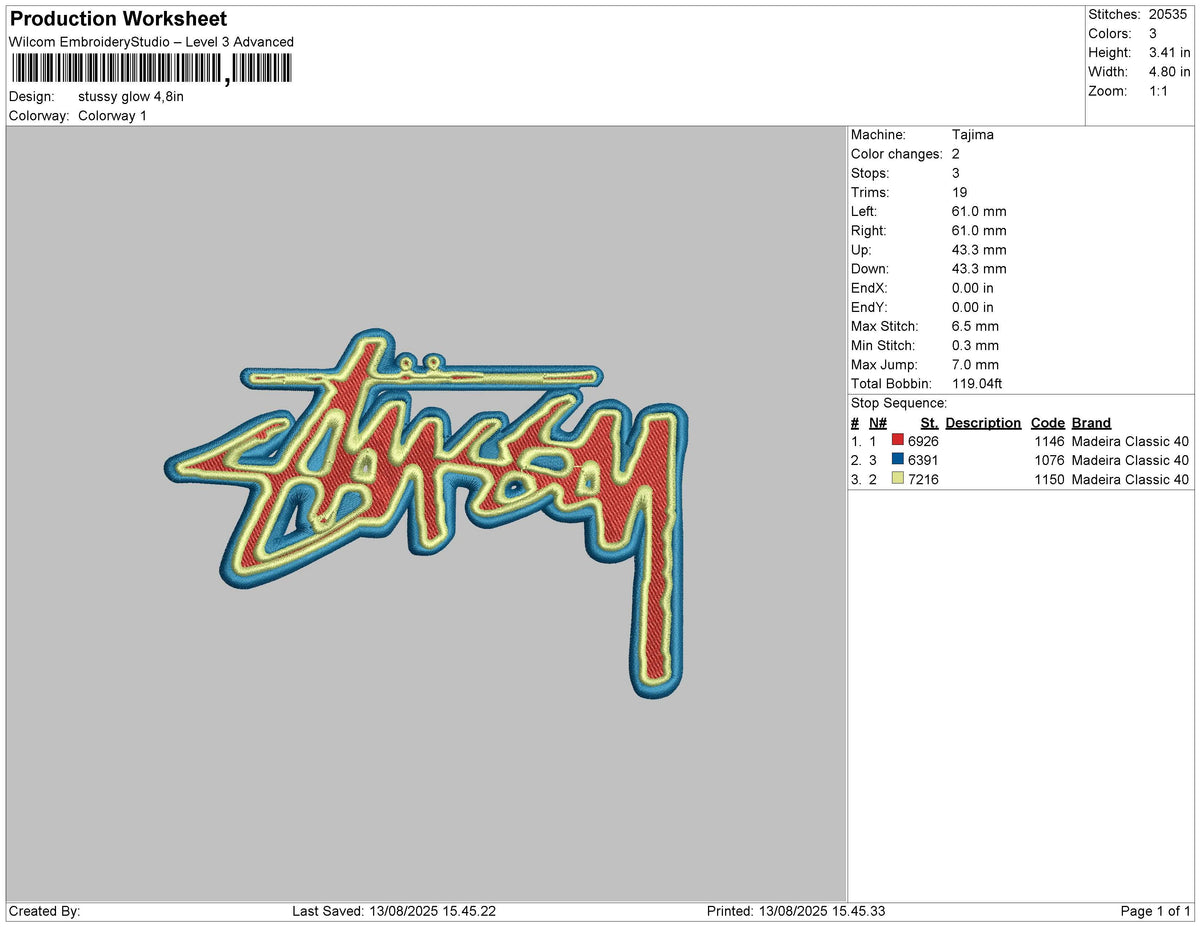The image size is (1200, 927).
Task: Click the Width value '4.80 in'
Action: [1170, 72]
